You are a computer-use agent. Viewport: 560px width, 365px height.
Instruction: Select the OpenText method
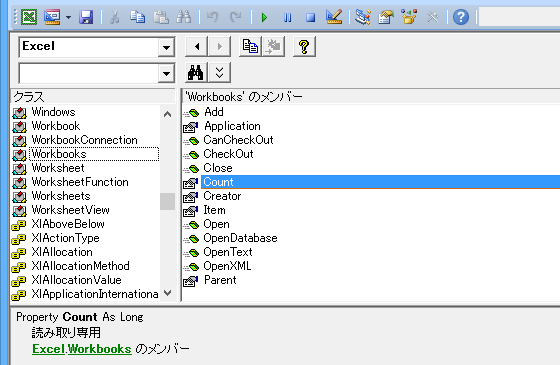228,252
